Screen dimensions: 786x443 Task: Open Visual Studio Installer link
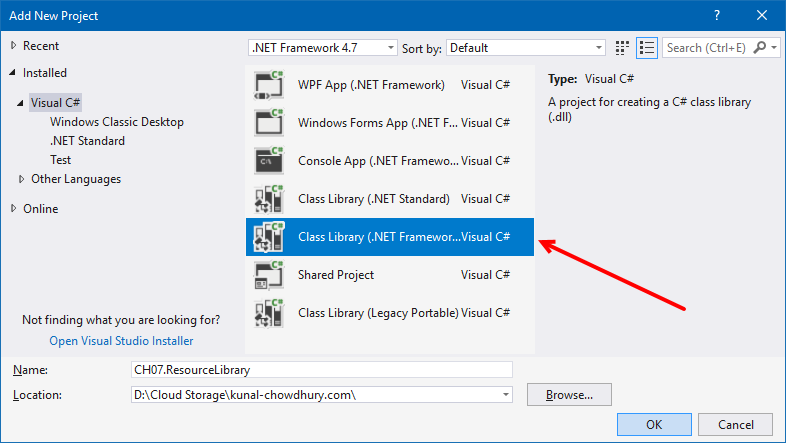121,341
